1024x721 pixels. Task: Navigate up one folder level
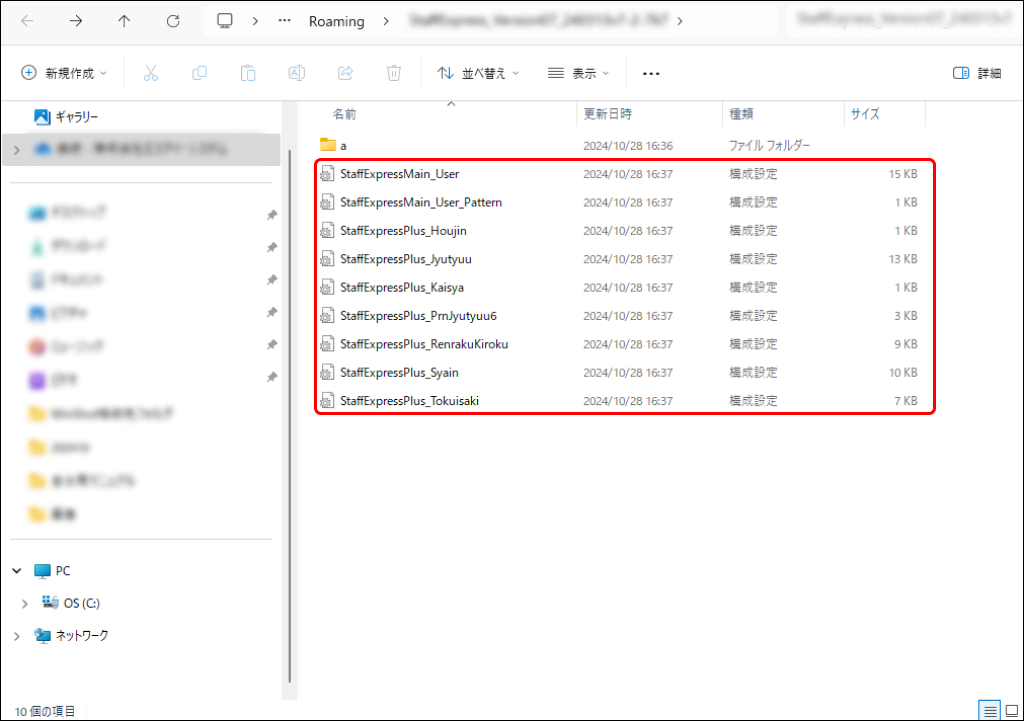tap(124, 21)
